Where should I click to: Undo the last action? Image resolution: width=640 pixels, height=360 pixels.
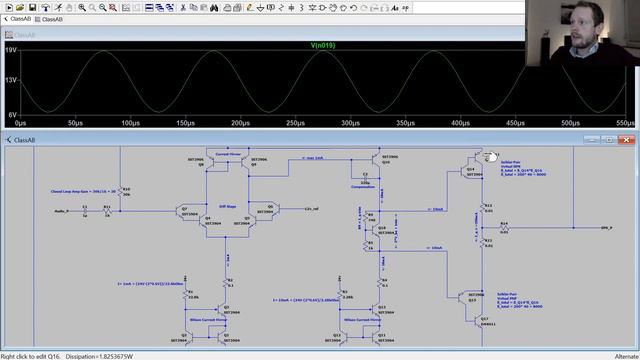(353, 7)
